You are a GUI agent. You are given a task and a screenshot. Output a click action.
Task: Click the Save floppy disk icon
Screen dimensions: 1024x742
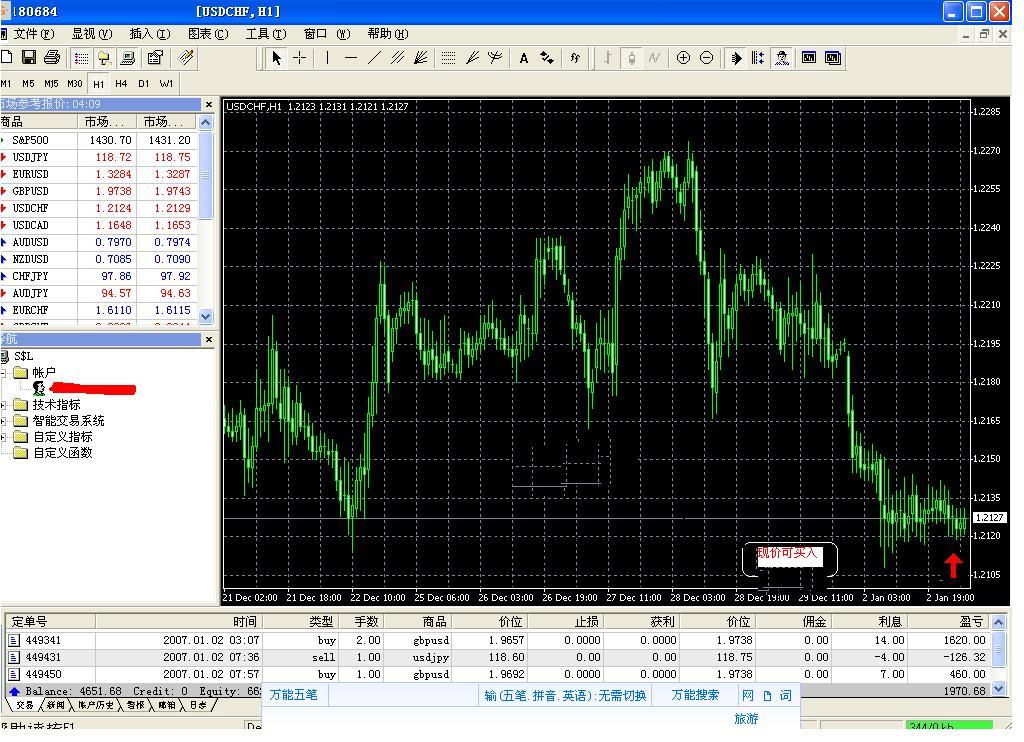[29, 58]
